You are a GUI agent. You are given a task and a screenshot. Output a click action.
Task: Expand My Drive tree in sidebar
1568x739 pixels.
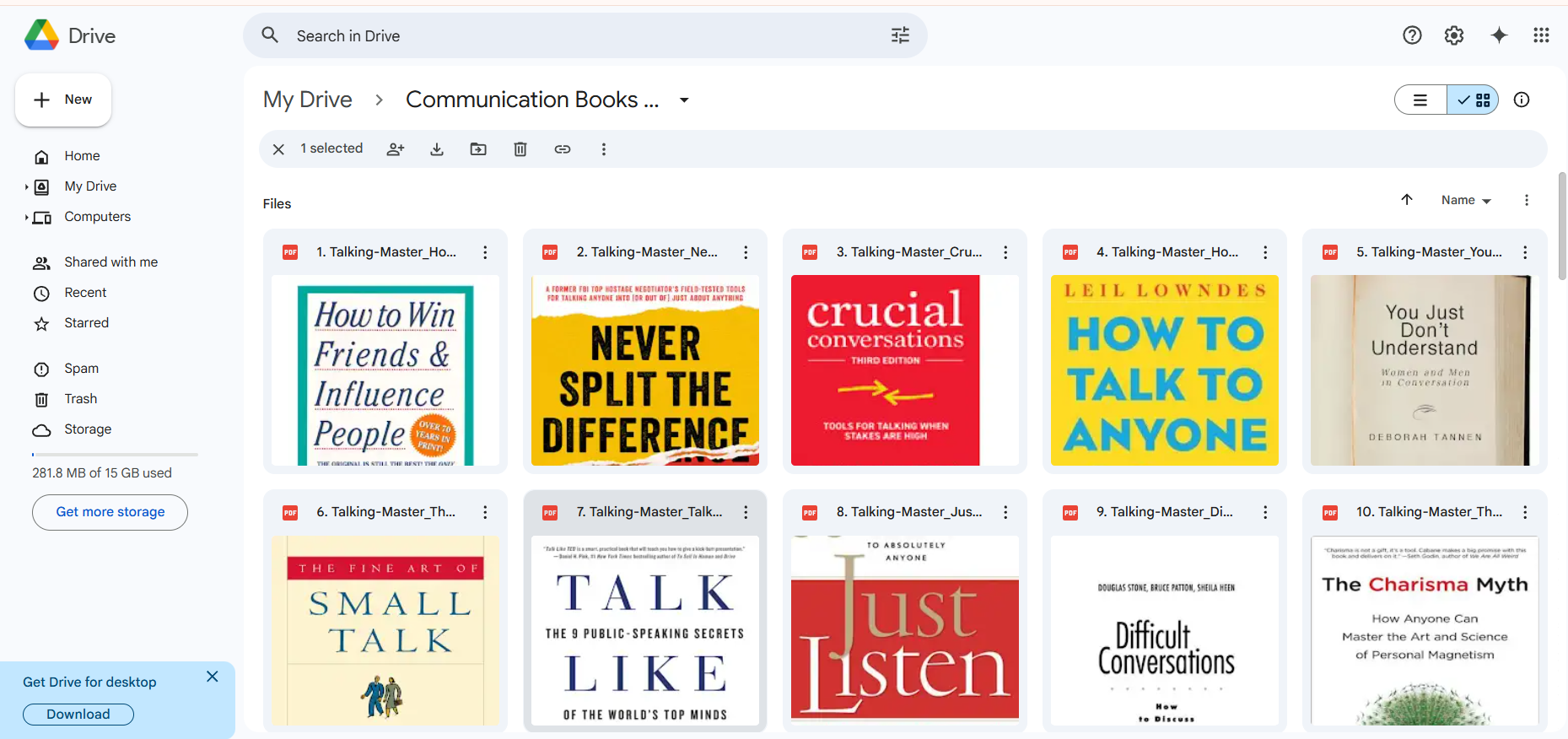[x=26, y=186]
